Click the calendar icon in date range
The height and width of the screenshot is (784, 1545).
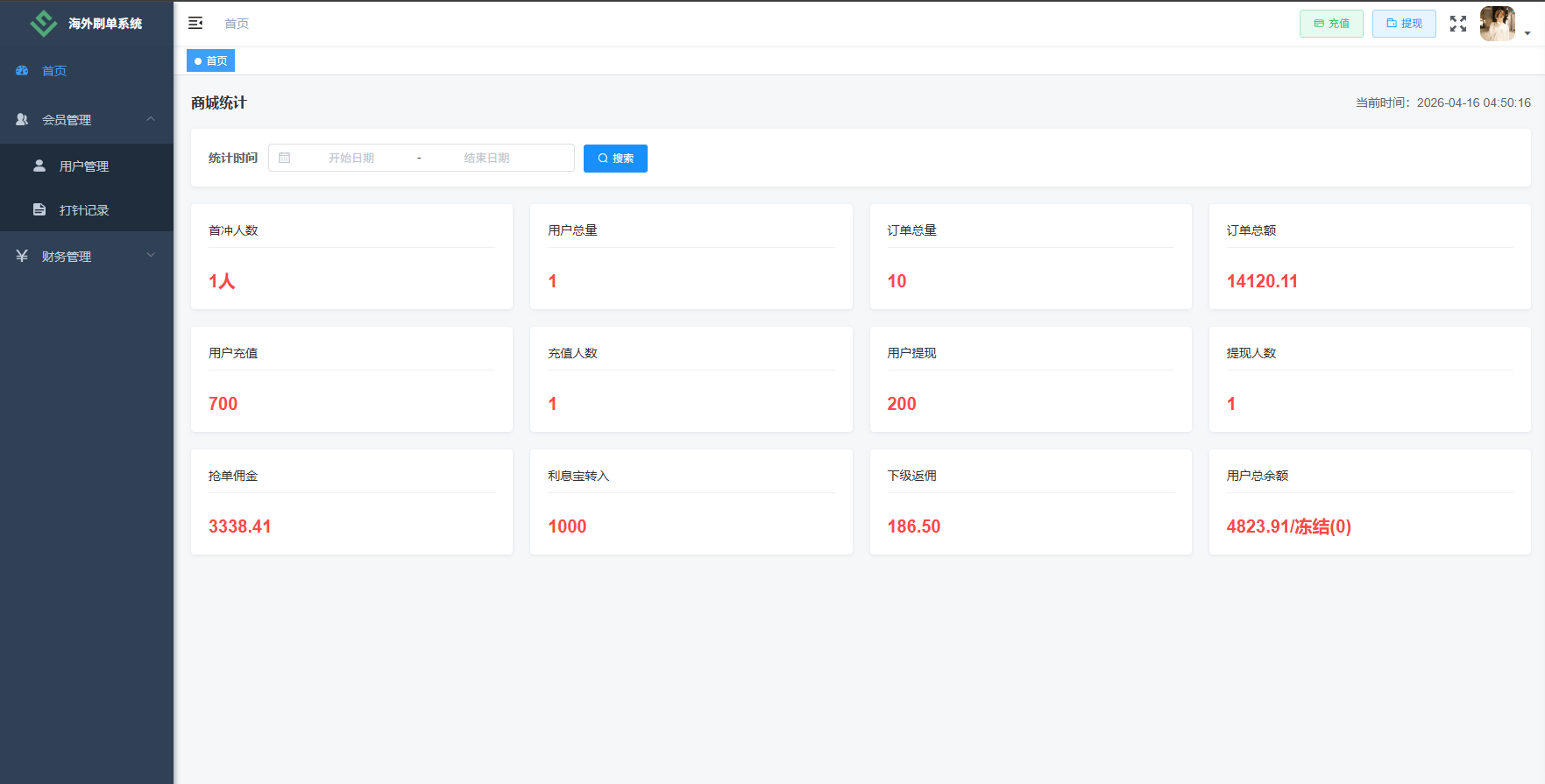[285, 158]
